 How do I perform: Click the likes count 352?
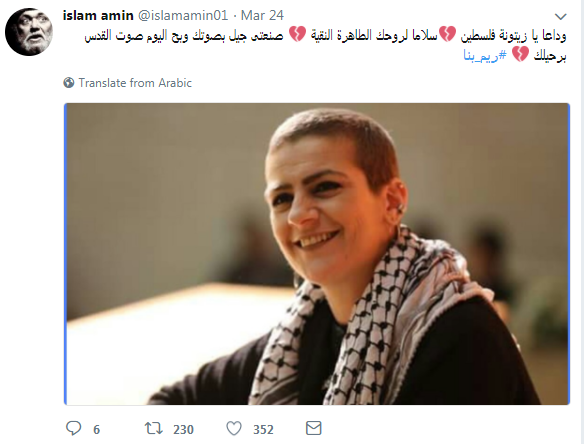(x=263, y=429)
